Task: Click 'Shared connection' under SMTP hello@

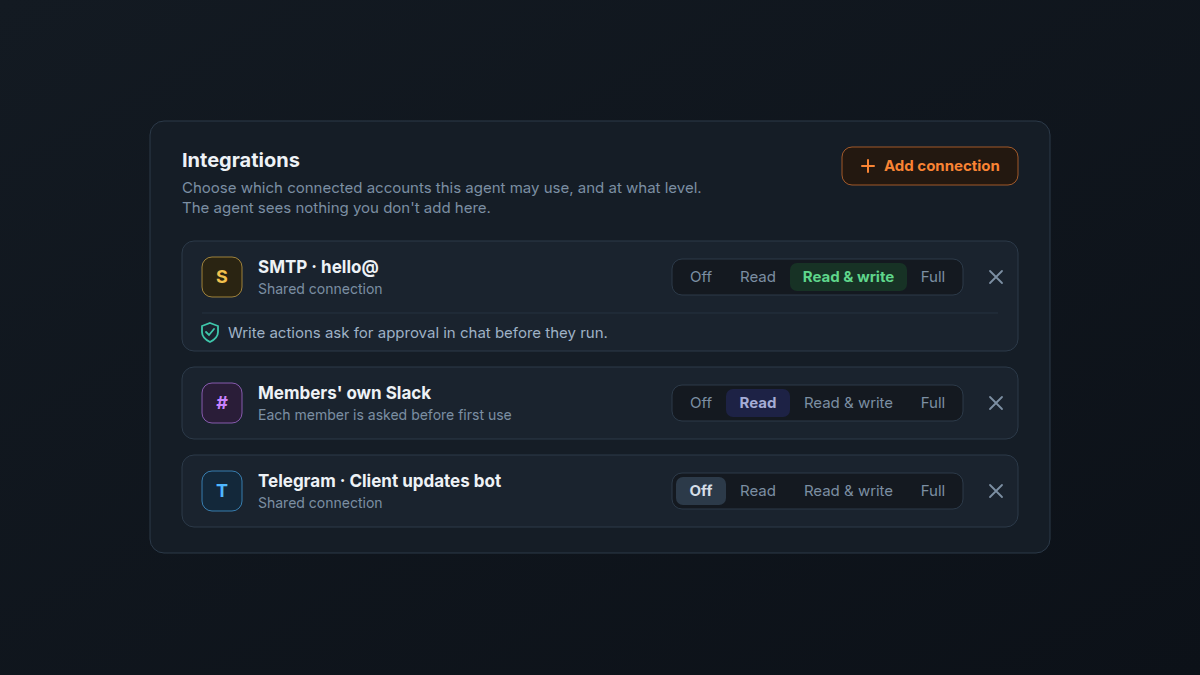Action: (320, 289)
